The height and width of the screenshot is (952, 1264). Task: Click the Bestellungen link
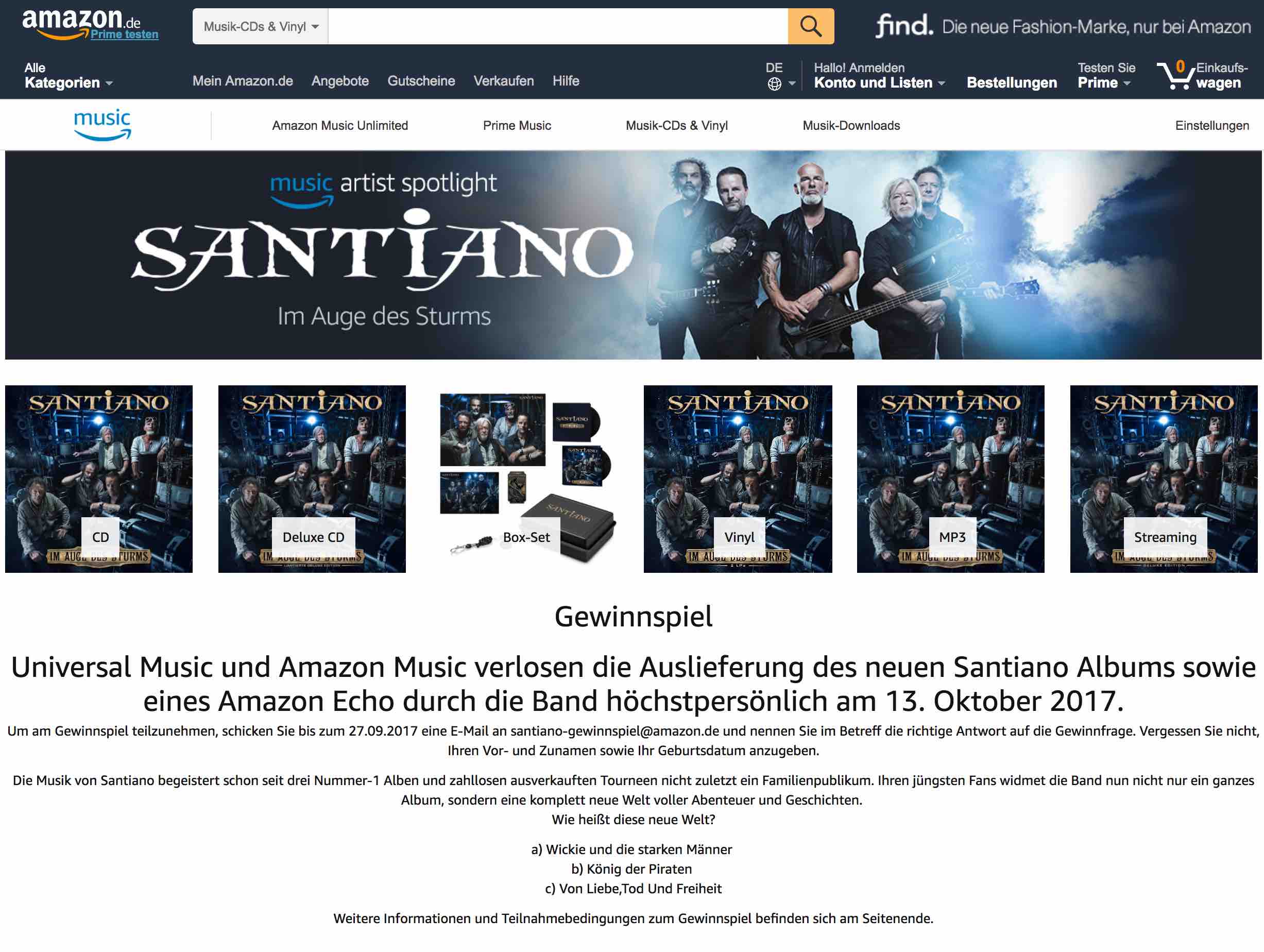(x=1012, y=83)
